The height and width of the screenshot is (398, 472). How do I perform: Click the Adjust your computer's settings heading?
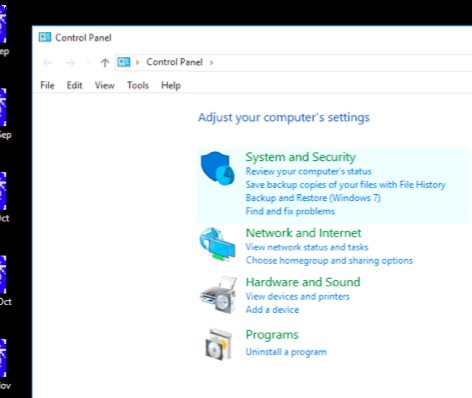(284, 117)
